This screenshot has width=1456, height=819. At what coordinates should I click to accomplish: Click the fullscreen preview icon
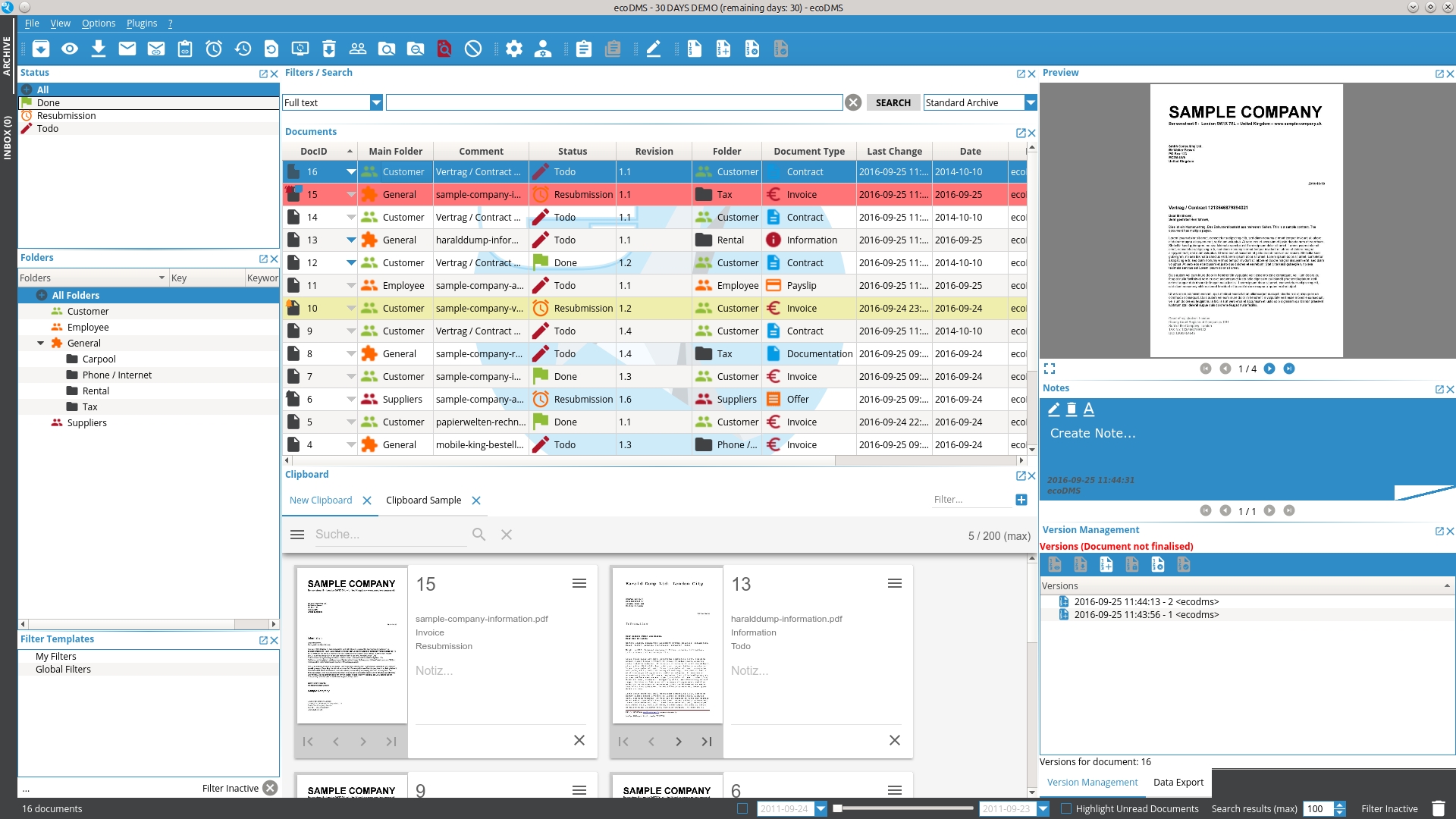point(1050,369)
